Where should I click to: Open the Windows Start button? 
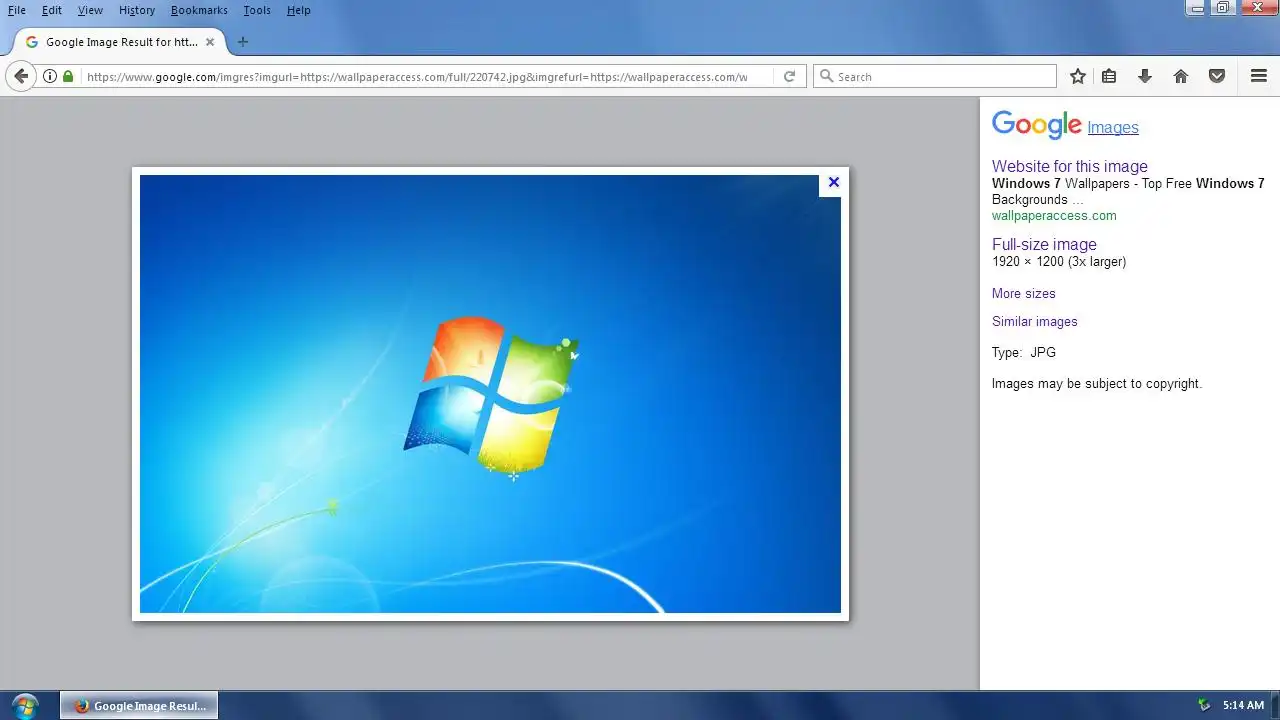[26, 705]
